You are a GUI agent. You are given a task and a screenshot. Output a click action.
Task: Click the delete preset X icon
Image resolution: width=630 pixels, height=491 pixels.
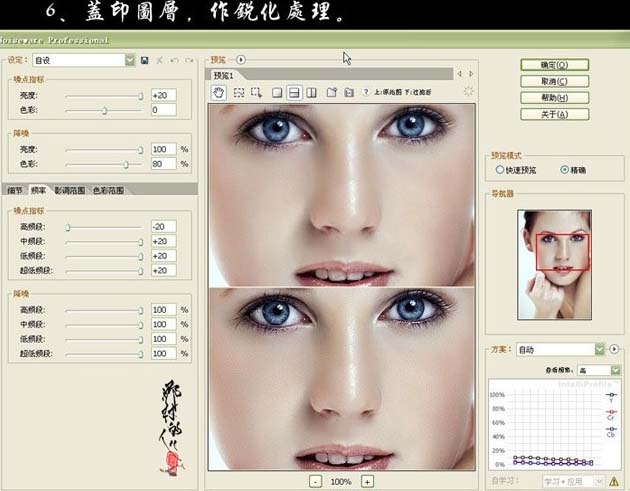[x=160, y=60]
